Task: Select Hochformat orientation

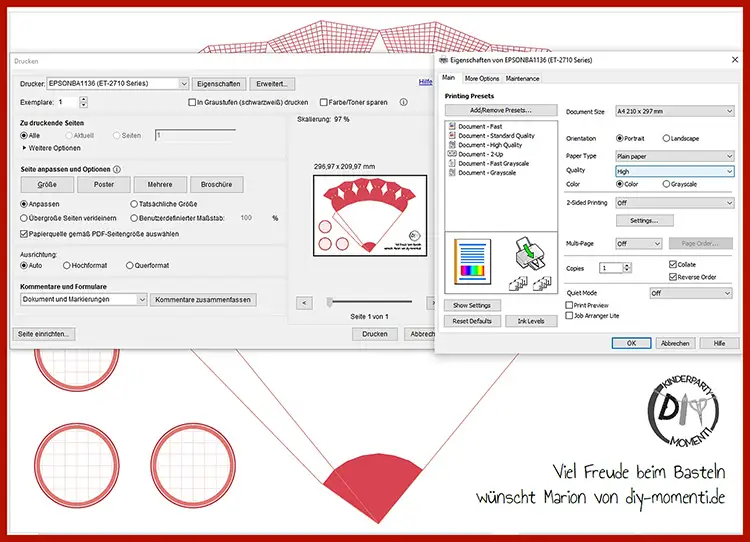Action: [66, 265]
